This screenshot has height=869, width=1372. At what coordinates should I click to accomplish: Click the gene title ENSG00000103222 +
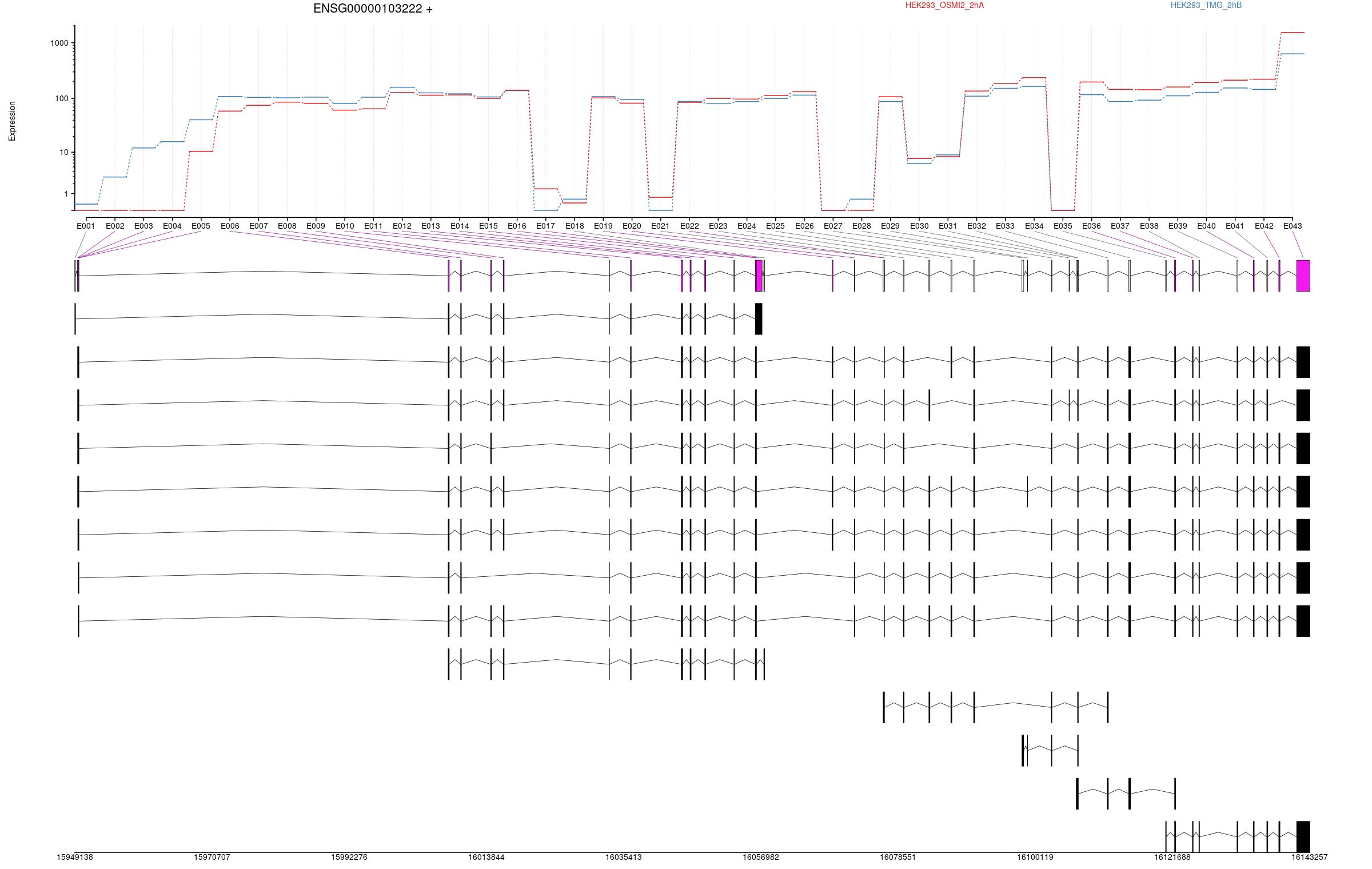click(373, 9)
